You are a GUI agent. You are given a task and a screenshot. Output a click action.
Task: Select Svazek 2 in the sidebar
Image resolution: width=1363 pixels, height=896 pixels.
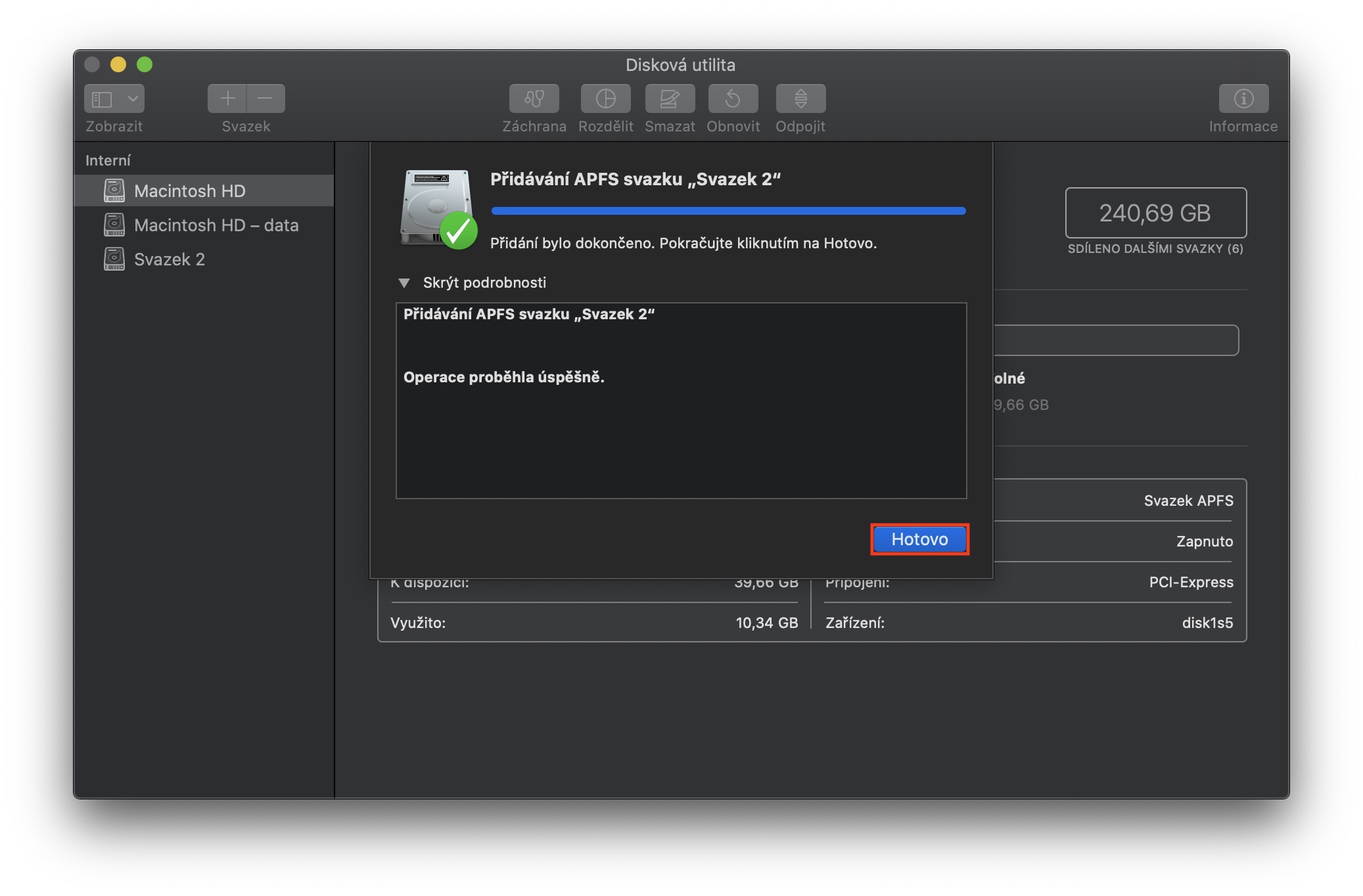point(169,259)
